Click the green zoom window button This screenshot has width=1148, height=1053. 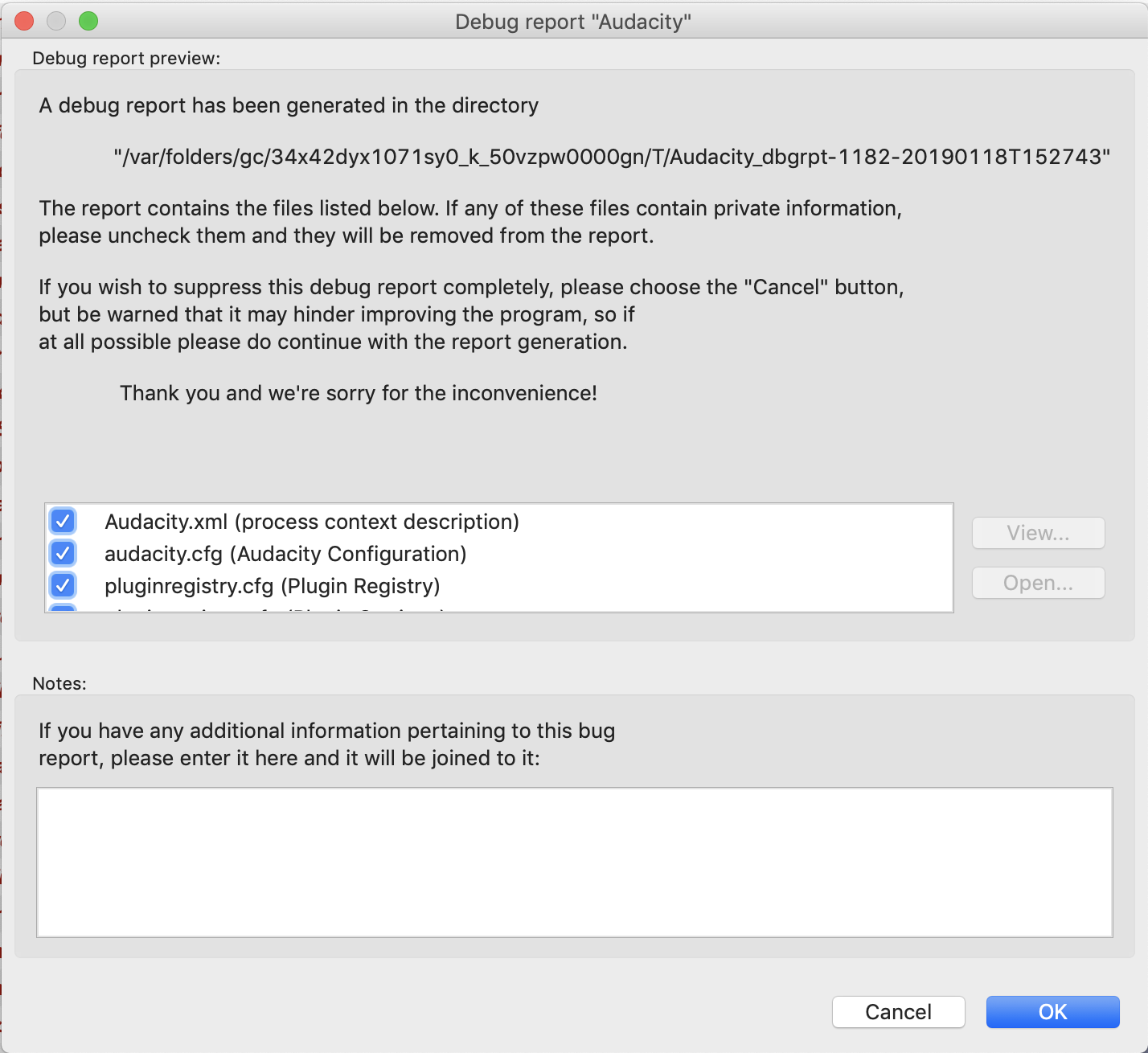(x=88, y=21)
